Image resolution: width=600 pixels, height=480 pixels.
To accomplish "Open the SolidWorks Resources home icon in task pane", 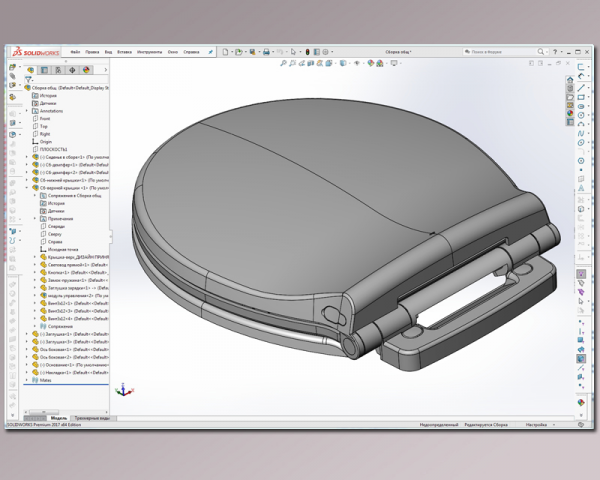I will [x=570, y=80].
